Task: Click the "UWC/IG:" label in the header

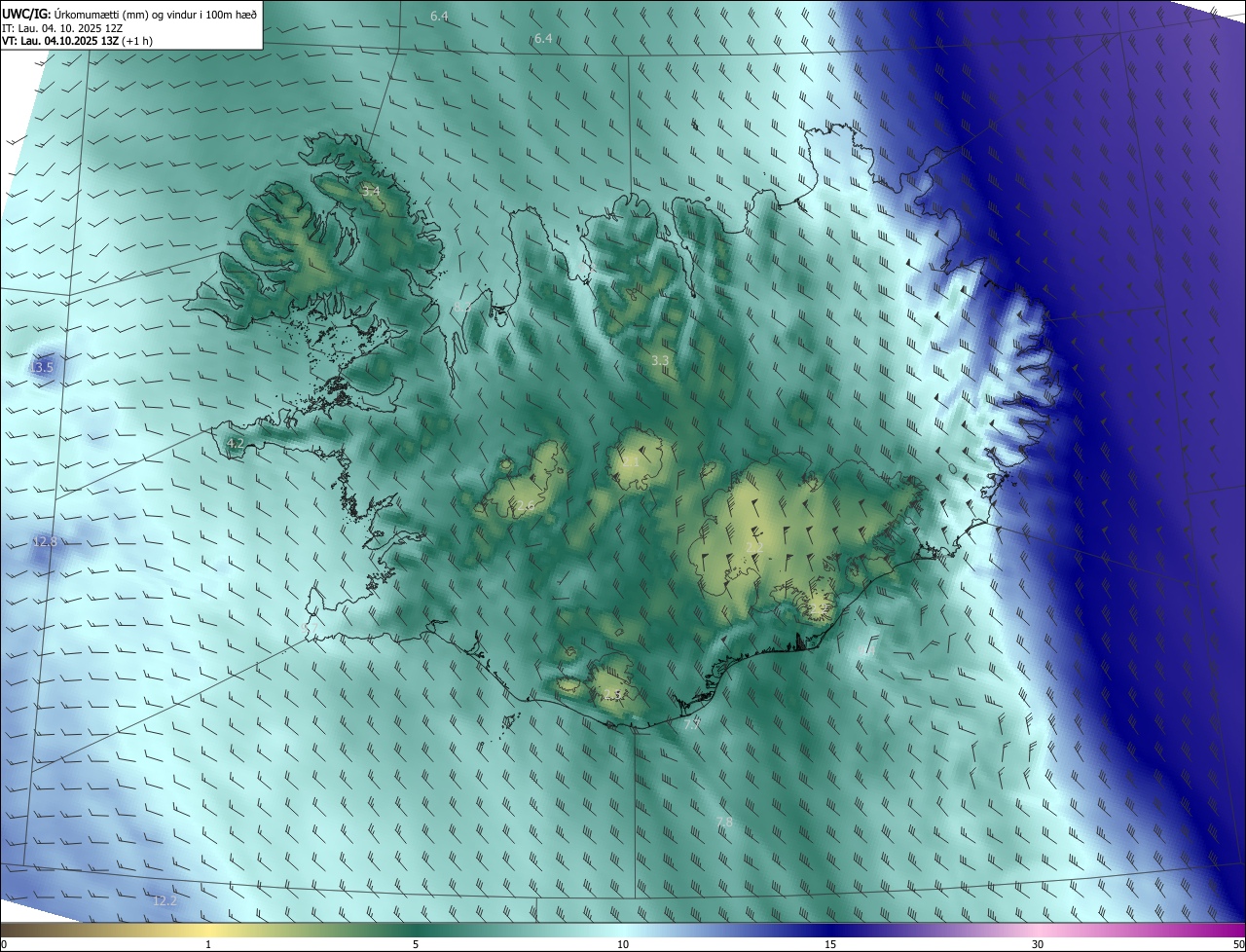Action: click(x=27, y=13)
